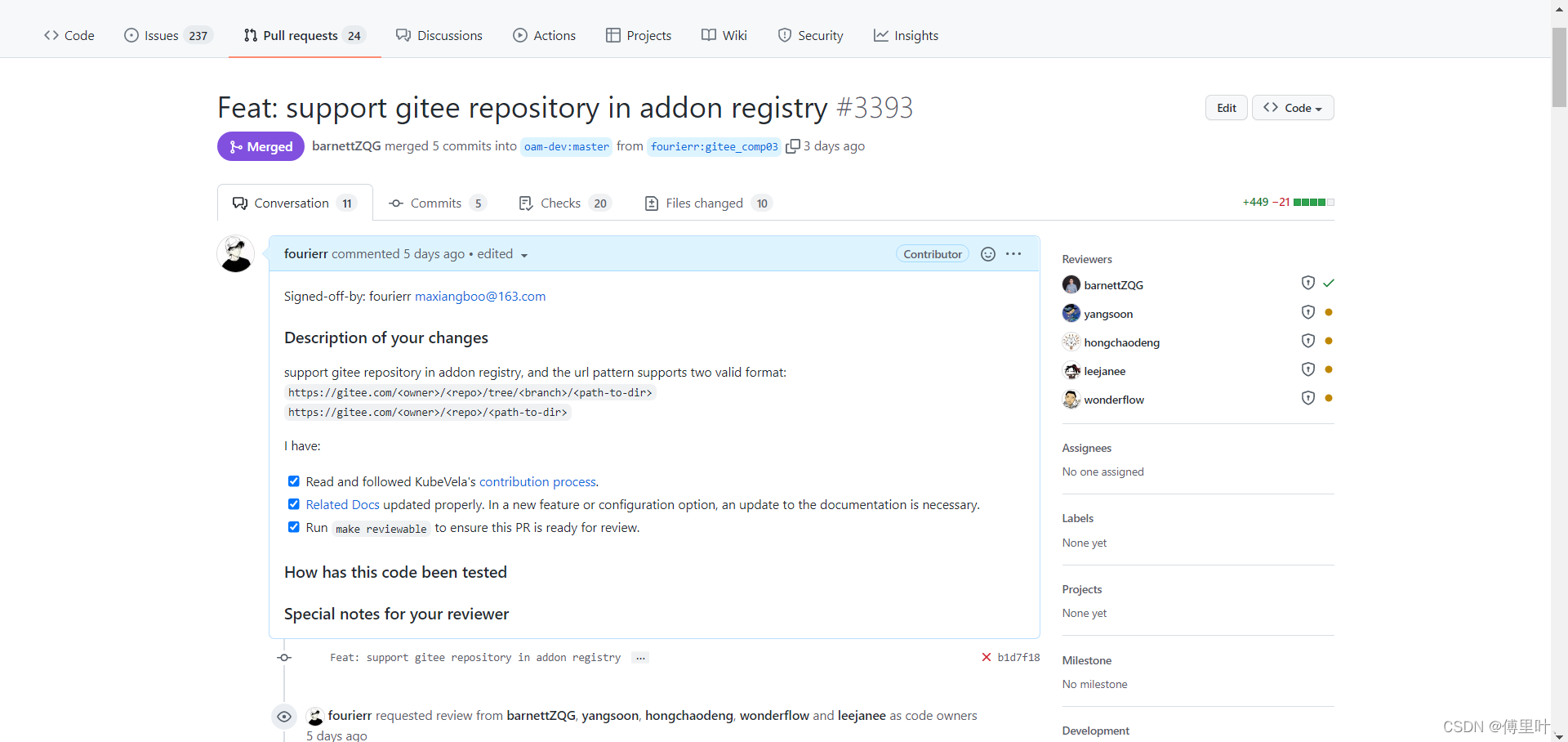The image size is (1568, 742).
Task: Click the Edit title button
Action: [1227, 108]
